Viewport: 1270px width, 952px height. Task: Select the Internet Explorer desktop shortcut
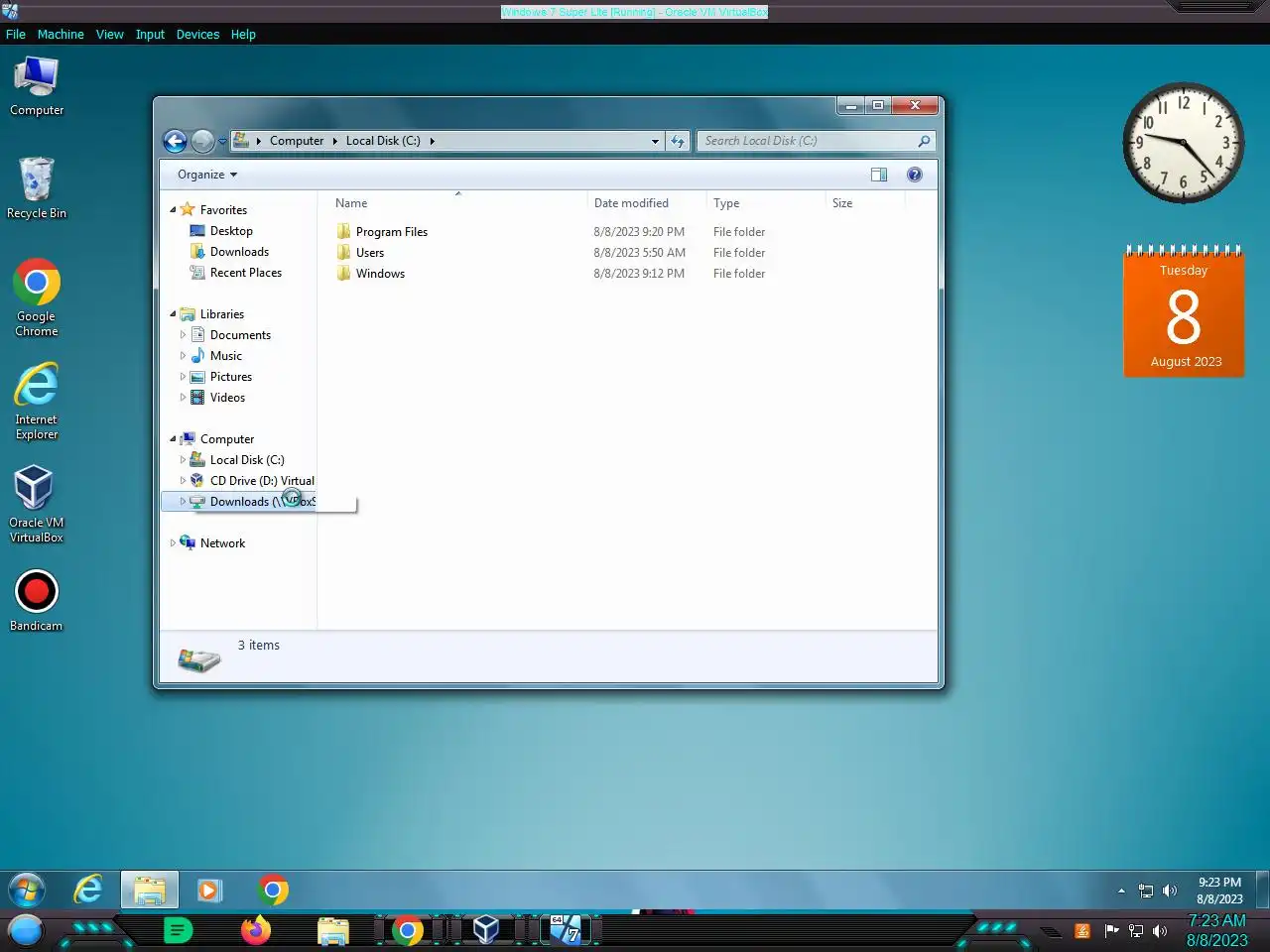click(x=37, y=402)
